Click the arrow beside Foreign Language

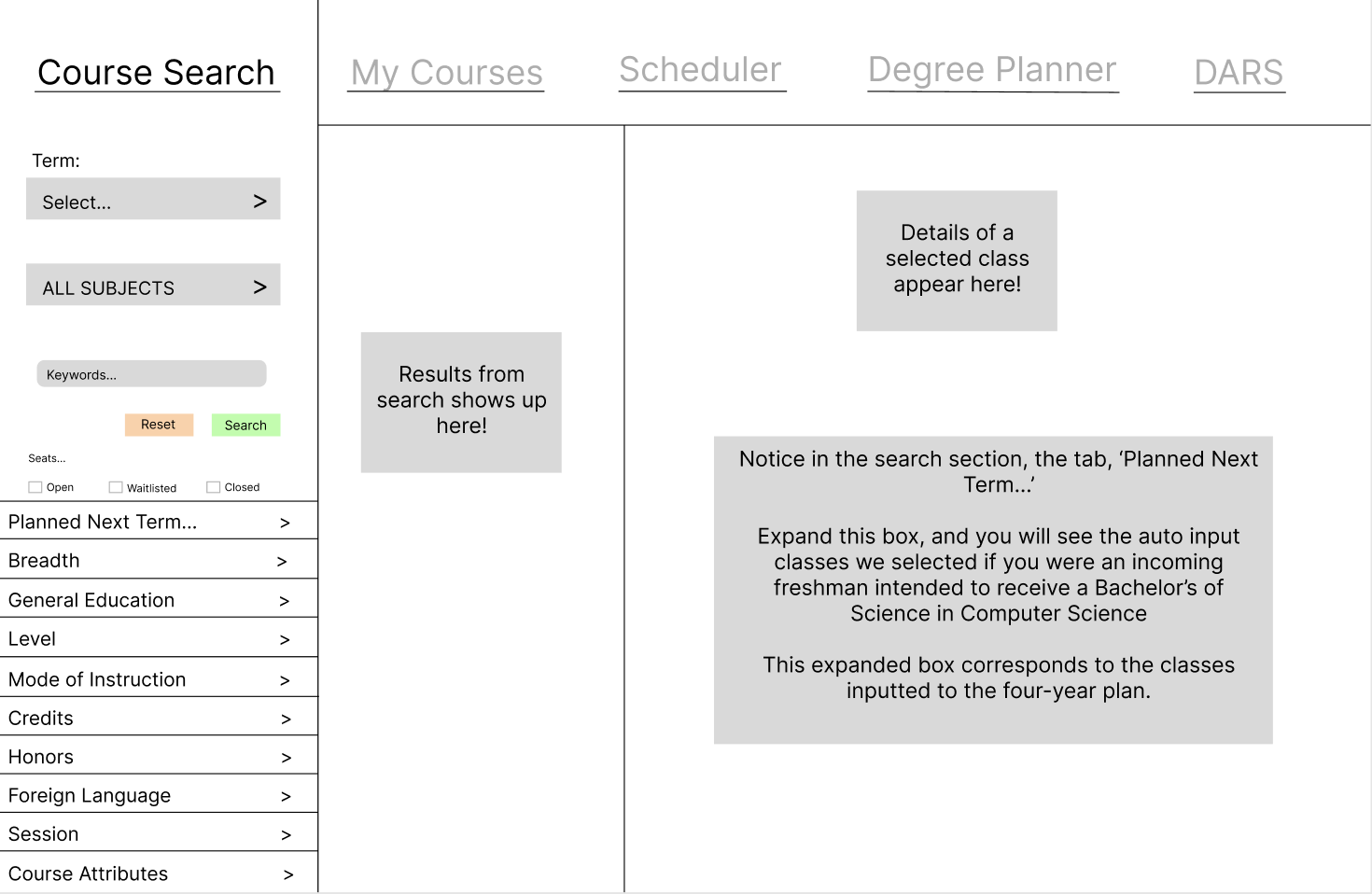coord(286,796)
